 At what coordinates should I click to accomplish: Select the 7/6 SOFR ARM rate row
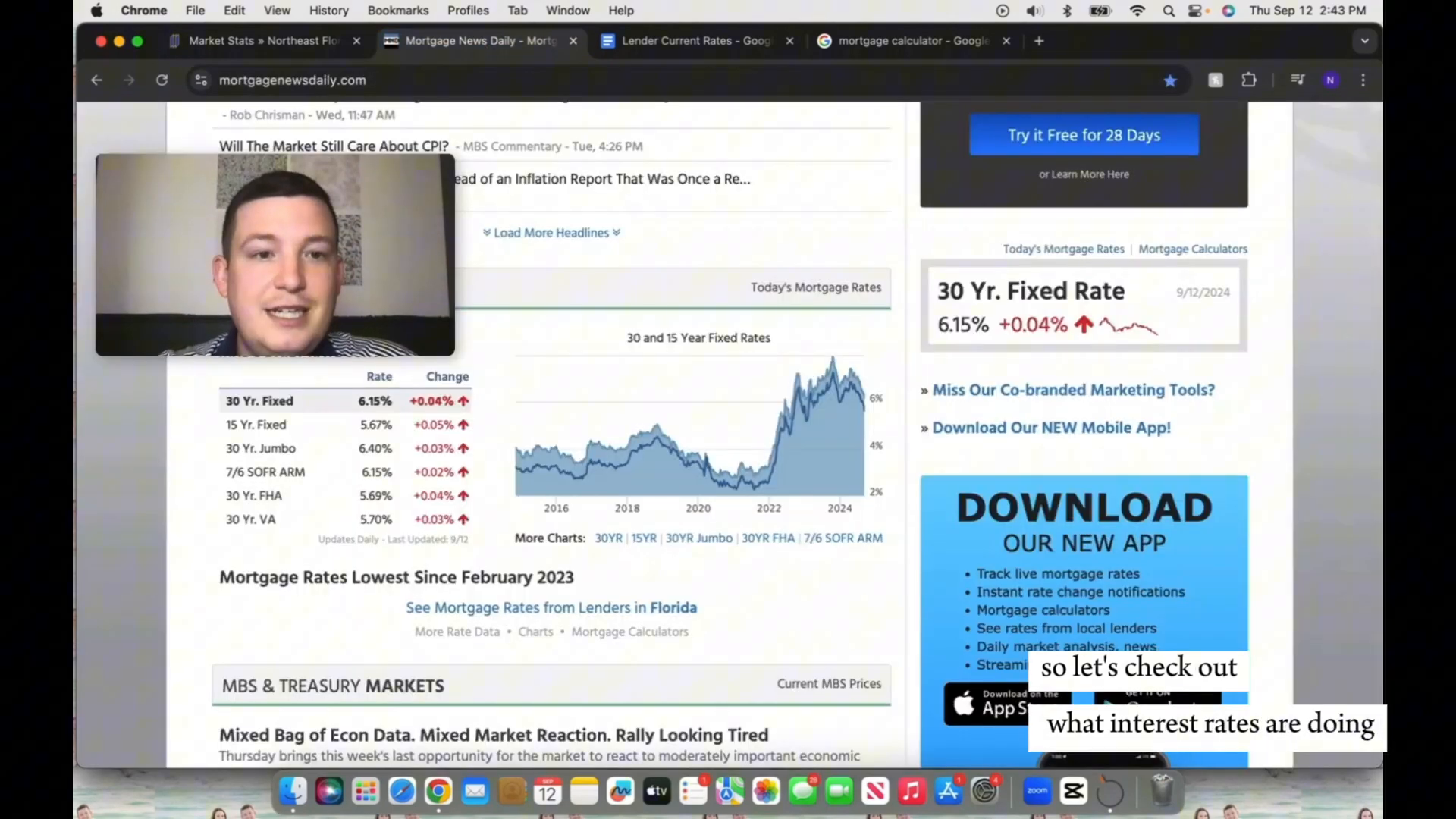point(347,472)
